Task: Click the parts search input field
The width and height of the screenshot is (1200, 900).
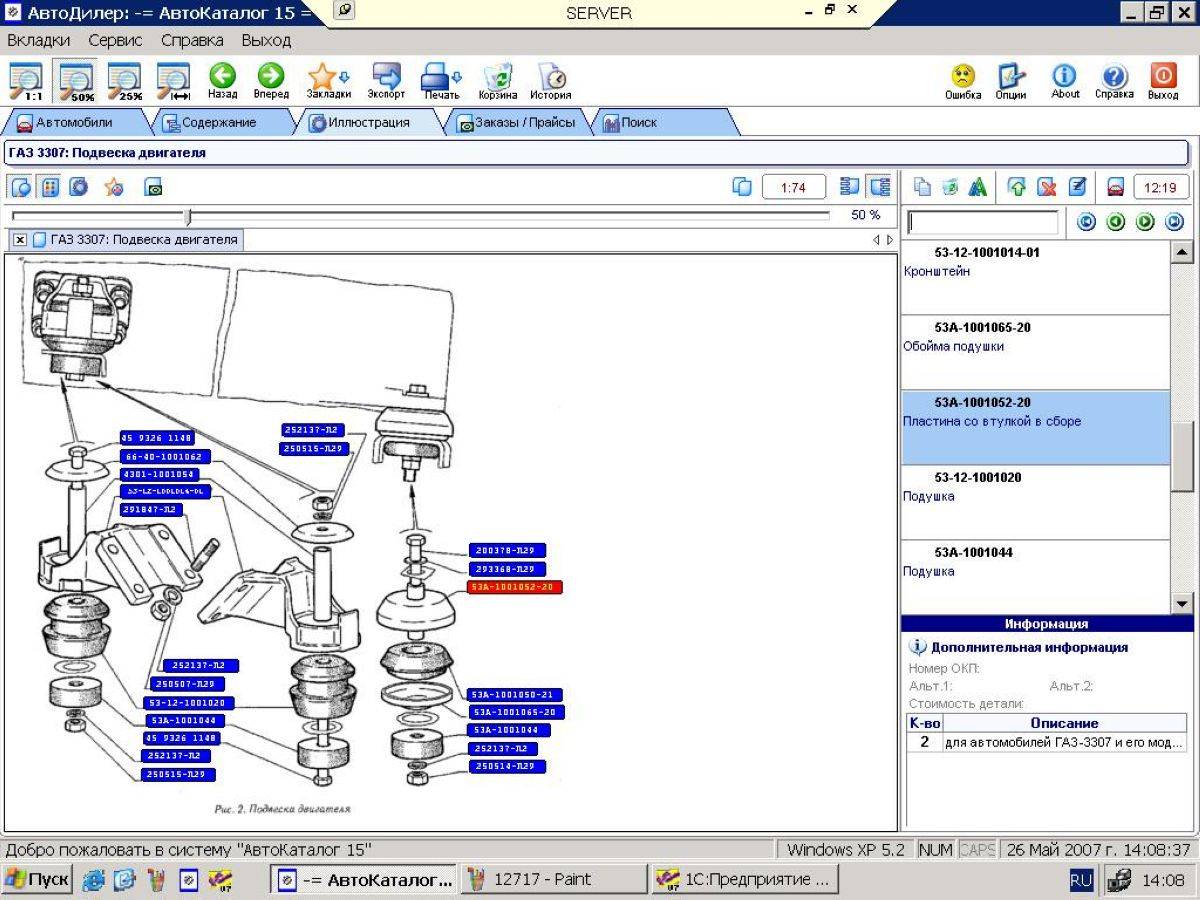Action: point(983,222)
